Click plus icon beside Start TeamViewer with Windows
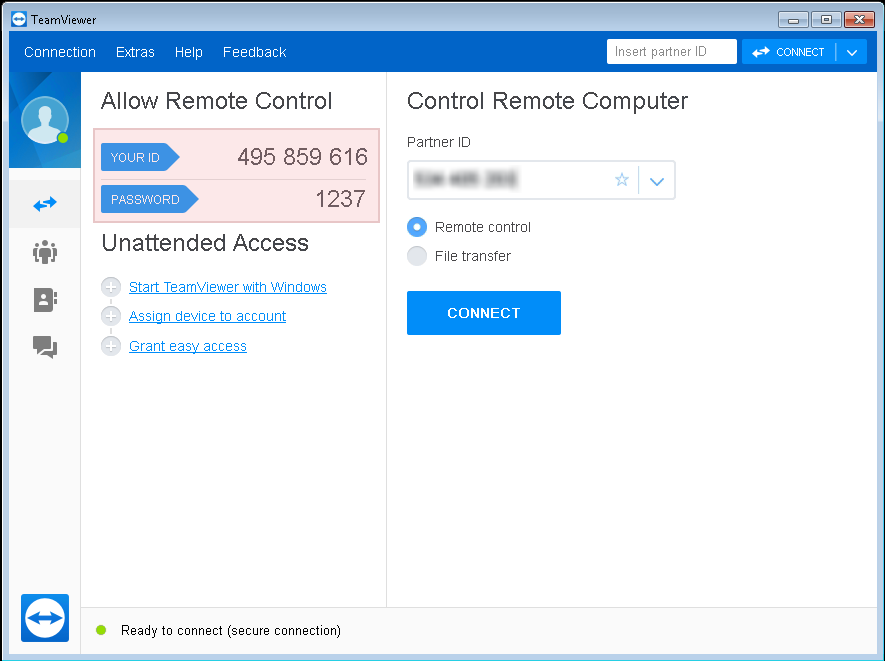The height and width of the screenshot is (661, 885). pyautogui.click(x=111, y=287)
